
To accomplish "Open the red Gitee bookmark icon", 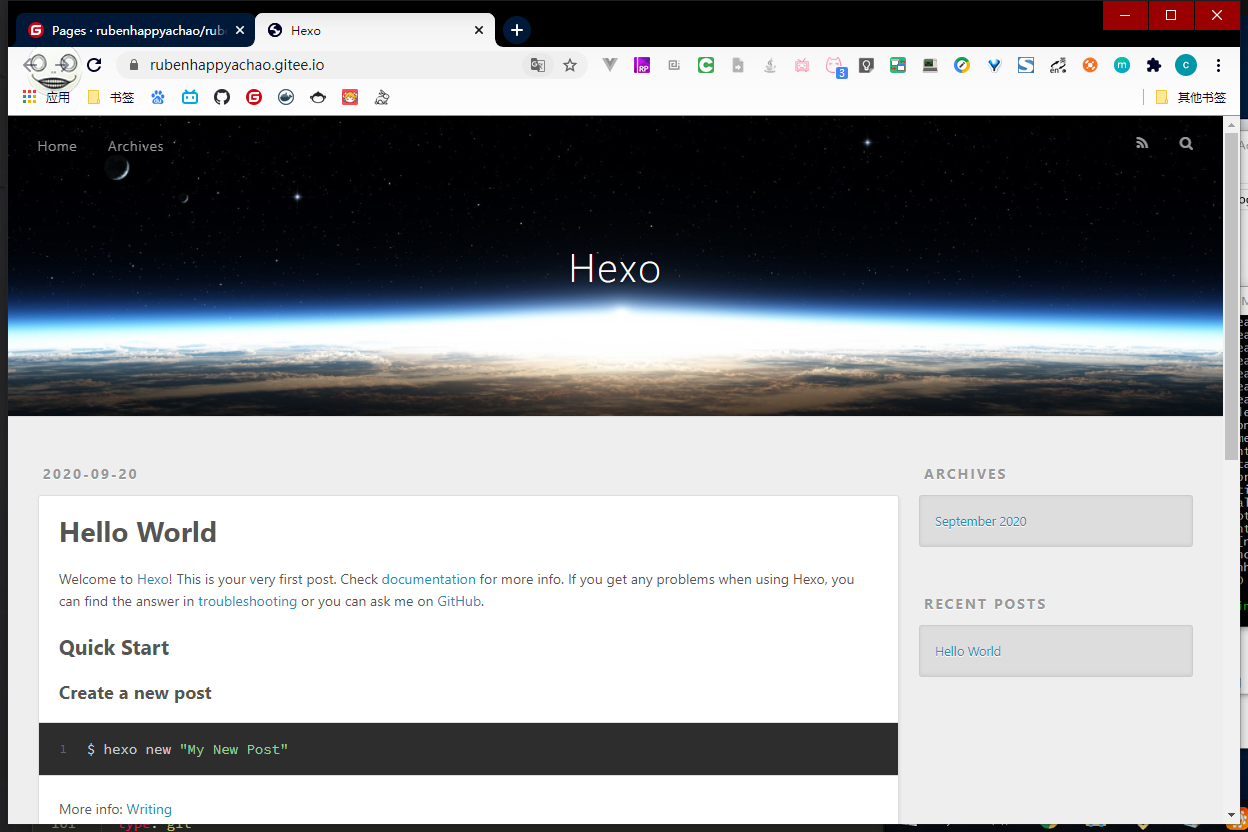I will [x=254, y=97].
